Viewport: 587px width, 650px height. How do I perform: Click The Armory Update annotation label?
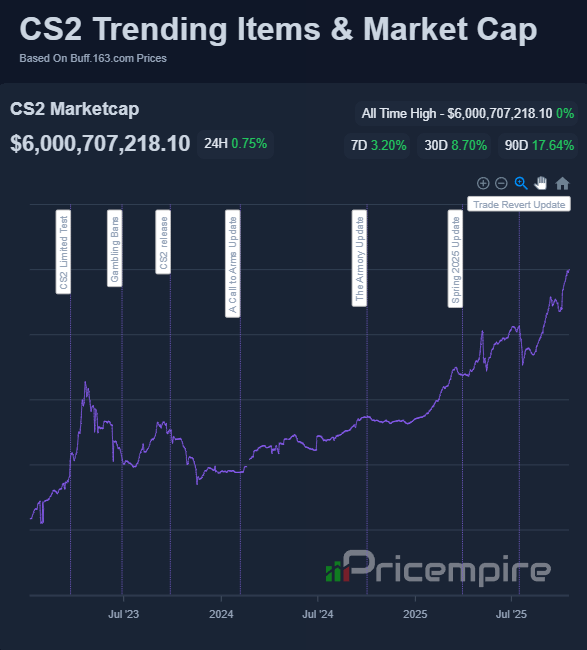[359, 258]
